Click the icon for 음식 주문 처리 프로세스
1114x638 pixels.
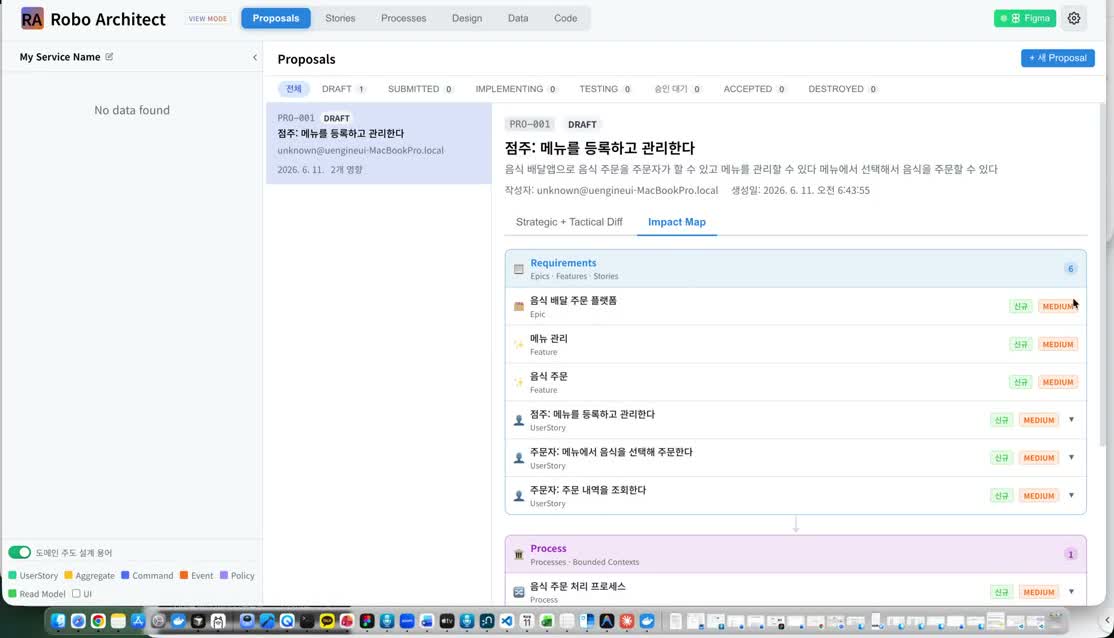(x=519, y=592)
